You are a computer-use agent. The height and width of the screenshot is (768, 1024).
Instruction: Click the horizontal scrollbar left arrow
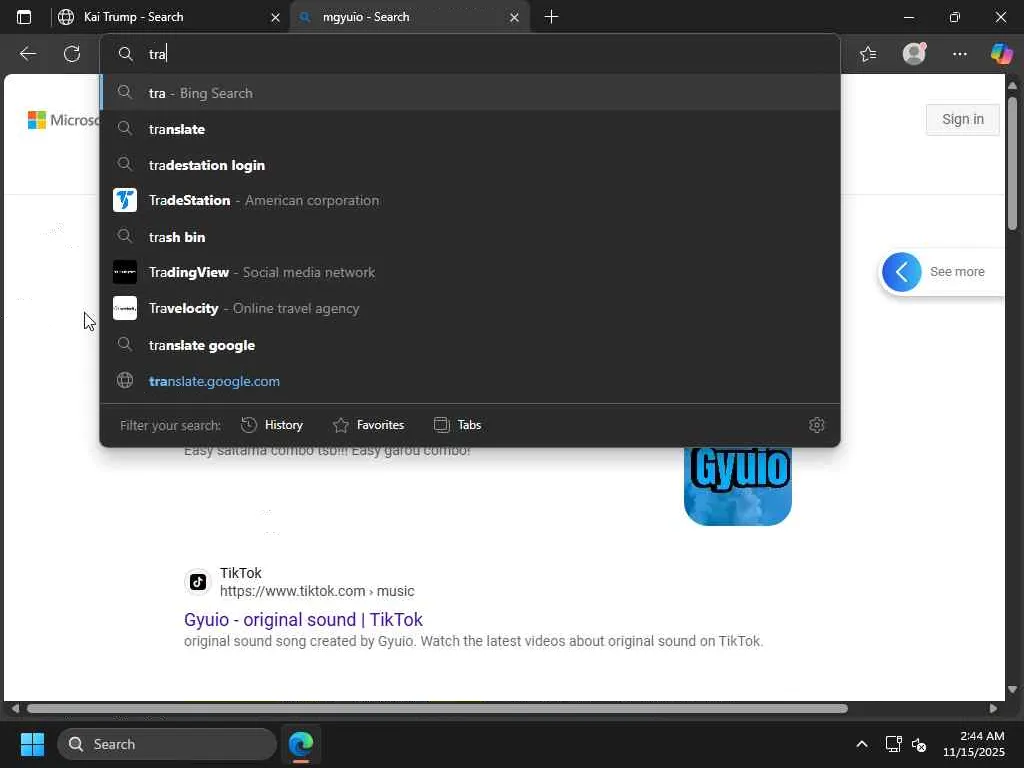point(14,709)
